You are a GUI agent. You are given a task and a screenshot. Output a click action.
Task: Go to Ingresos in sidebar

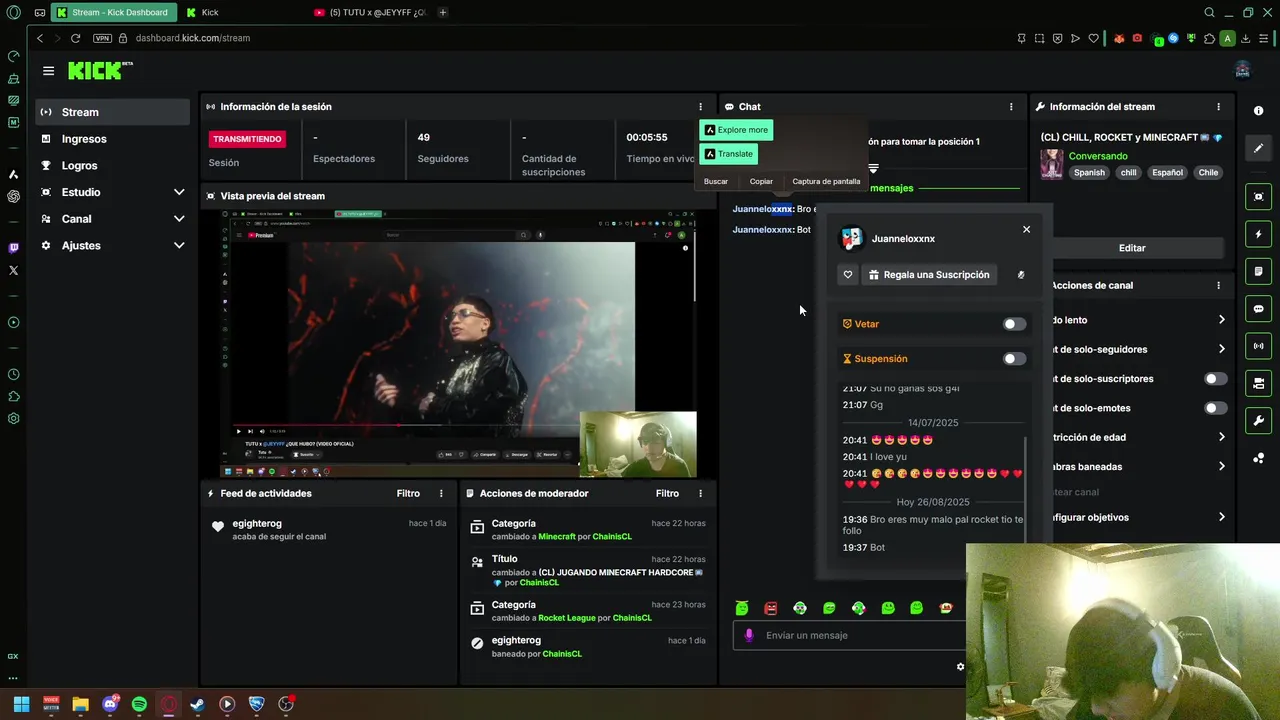[x=112, y=139]
